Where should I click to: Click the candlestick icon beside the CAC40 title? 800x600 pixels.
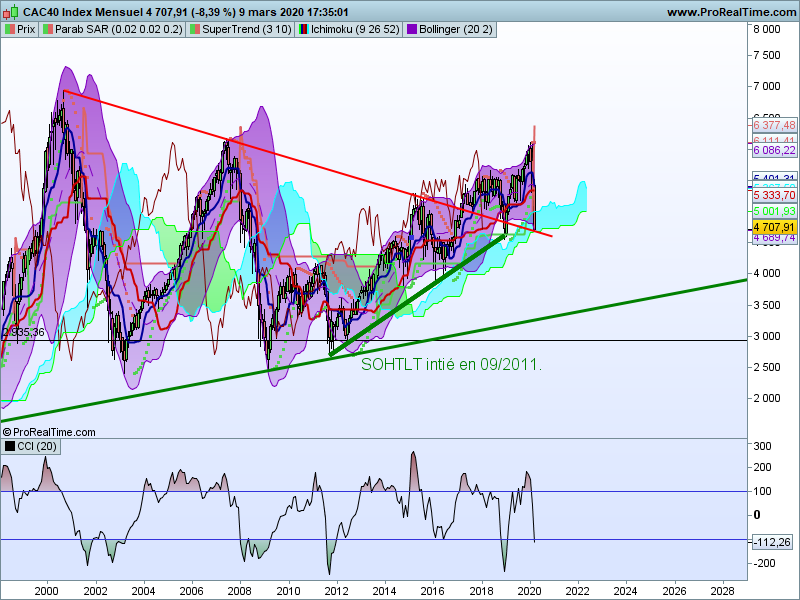pos(10,11)
